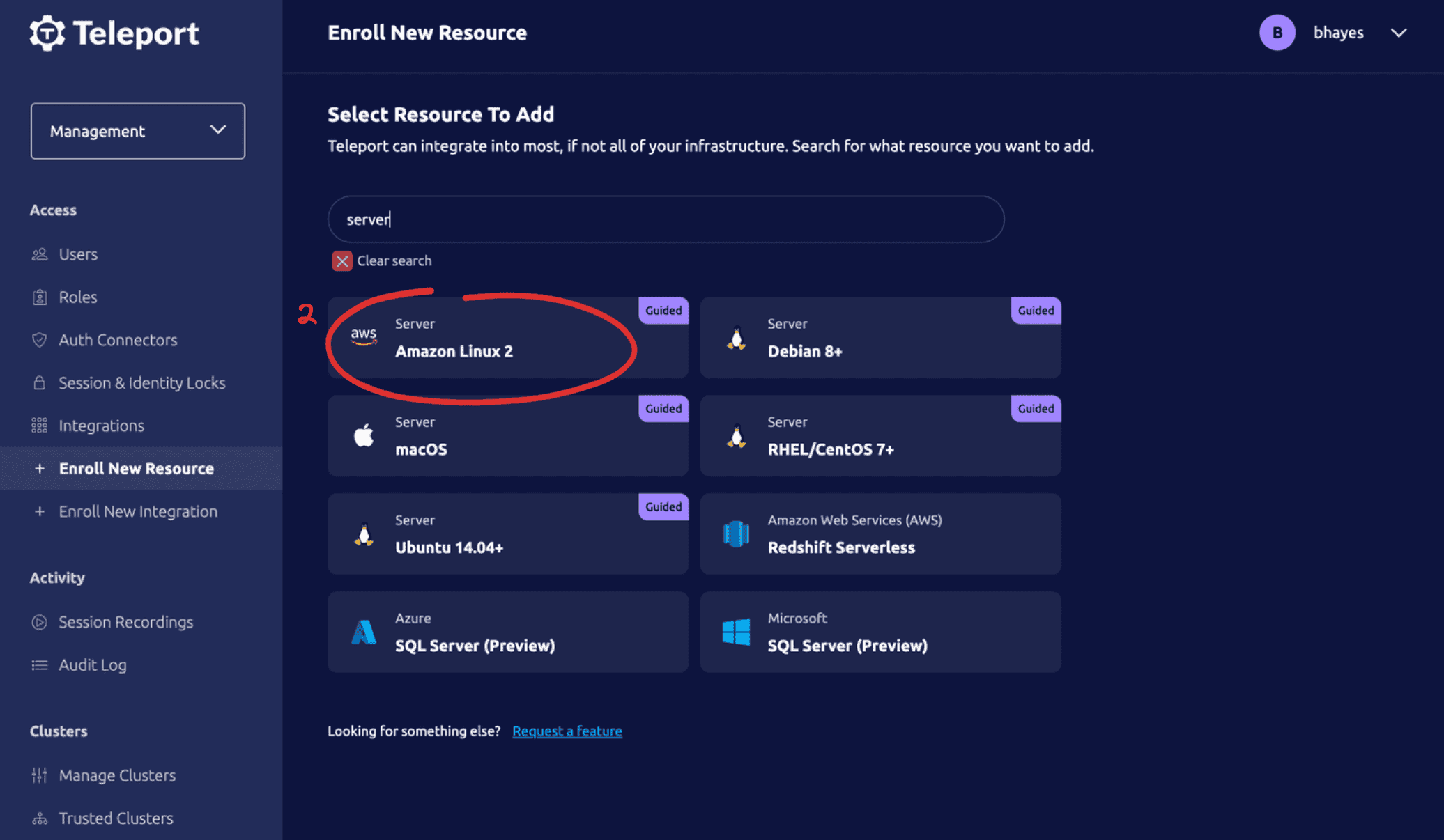Select the RHEL/CentOS 7+ title
The height and width of the screenshot is (840, 1444).
(831, 449)
